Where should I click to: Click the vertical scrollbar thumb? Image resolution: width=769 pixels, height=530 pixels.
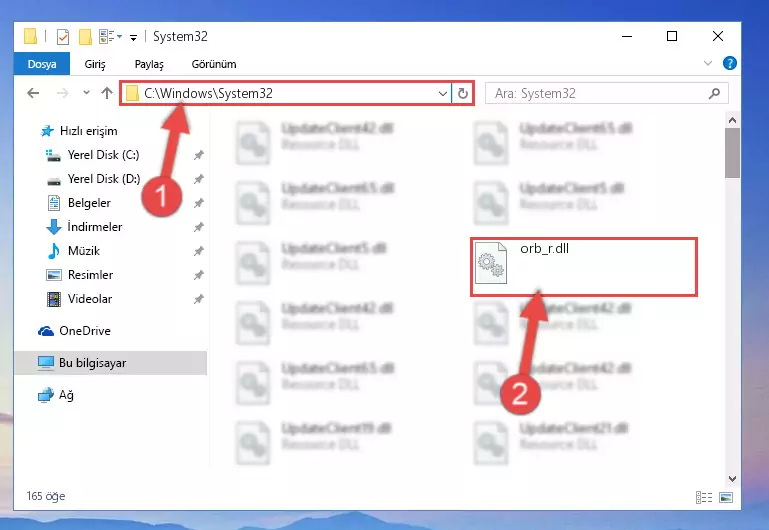click(732, 153)
